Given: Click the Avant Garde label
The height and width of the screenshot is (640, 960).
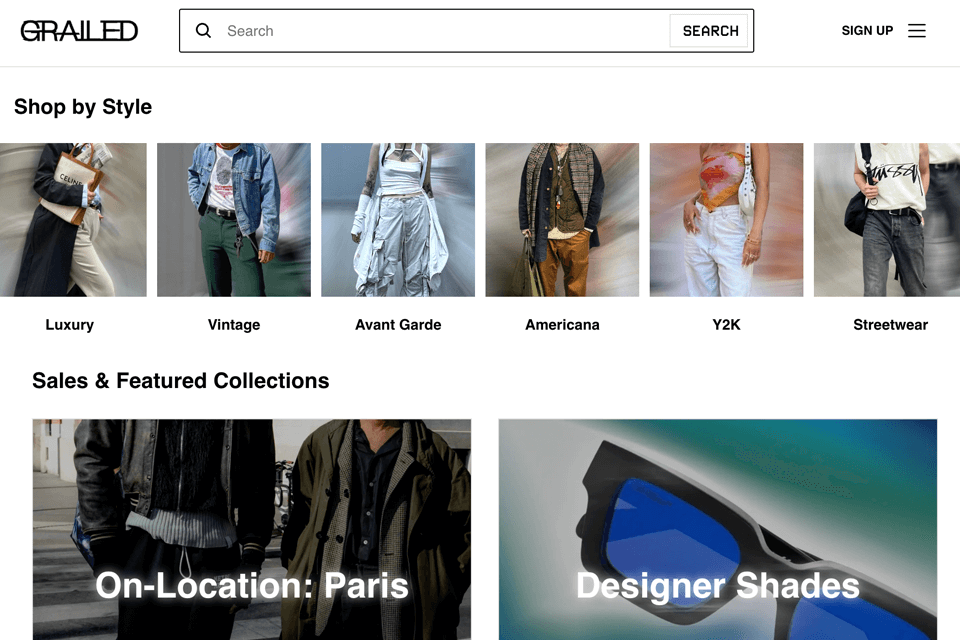Looking at the screenshot, I should point(398,325).
